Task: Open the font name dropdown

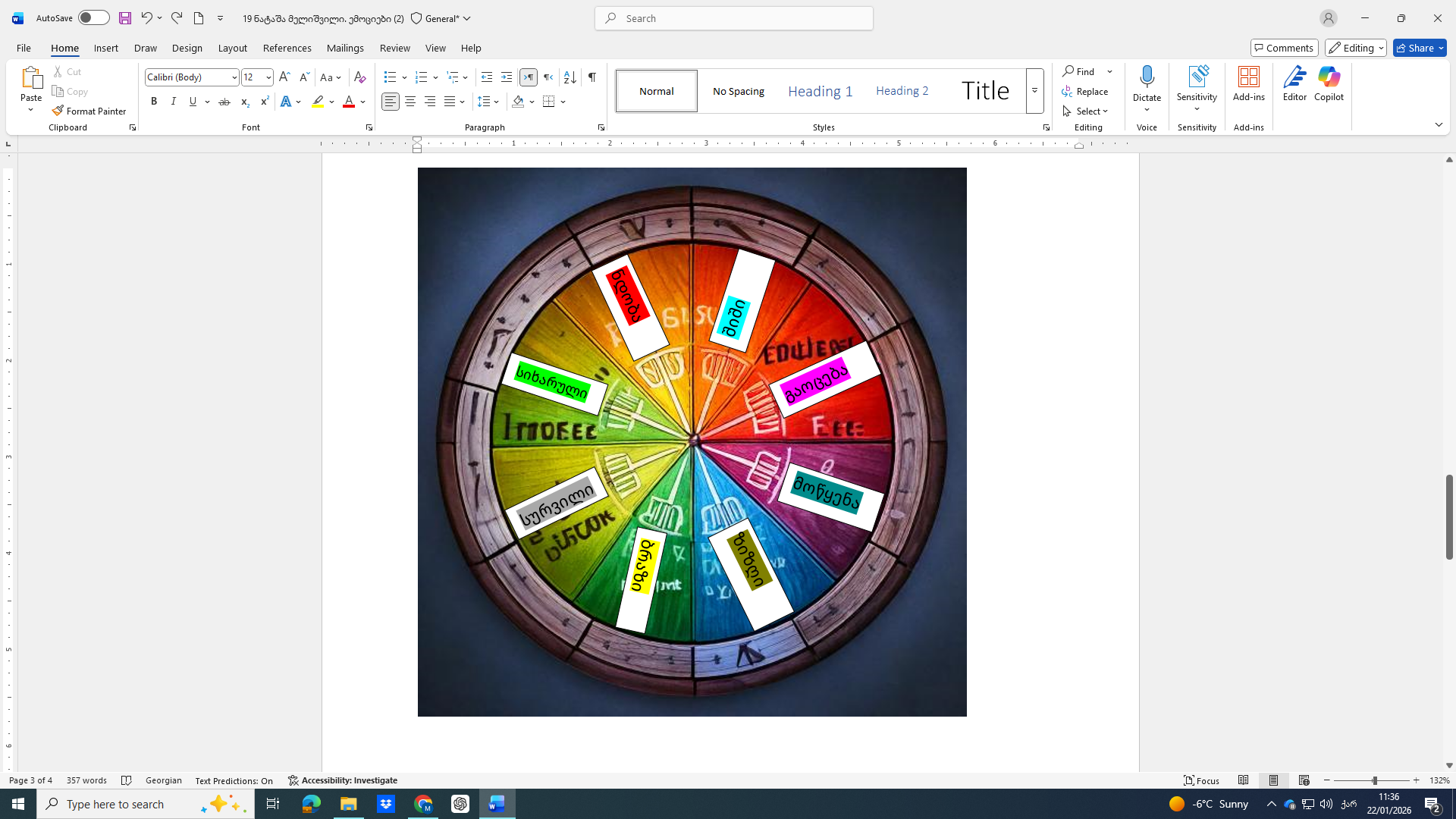Action: coord(234,77)
